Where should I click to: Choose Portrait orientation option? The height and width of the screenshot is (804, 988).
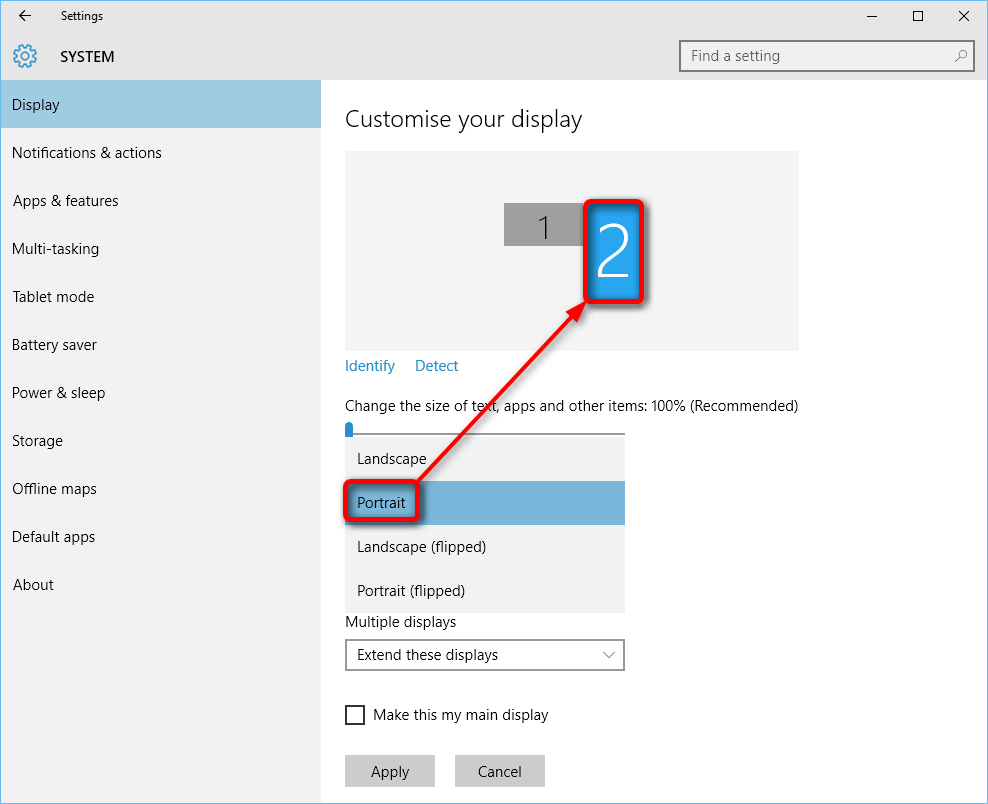[x=485, y=503]
